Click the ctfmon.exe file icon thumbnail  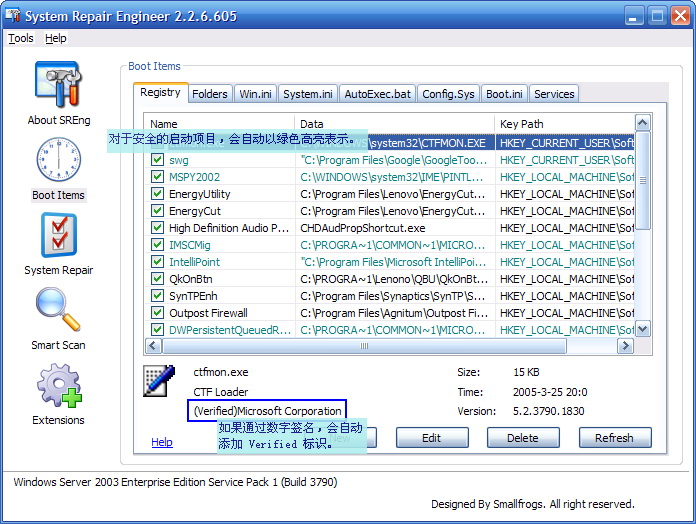coord(158,381)
